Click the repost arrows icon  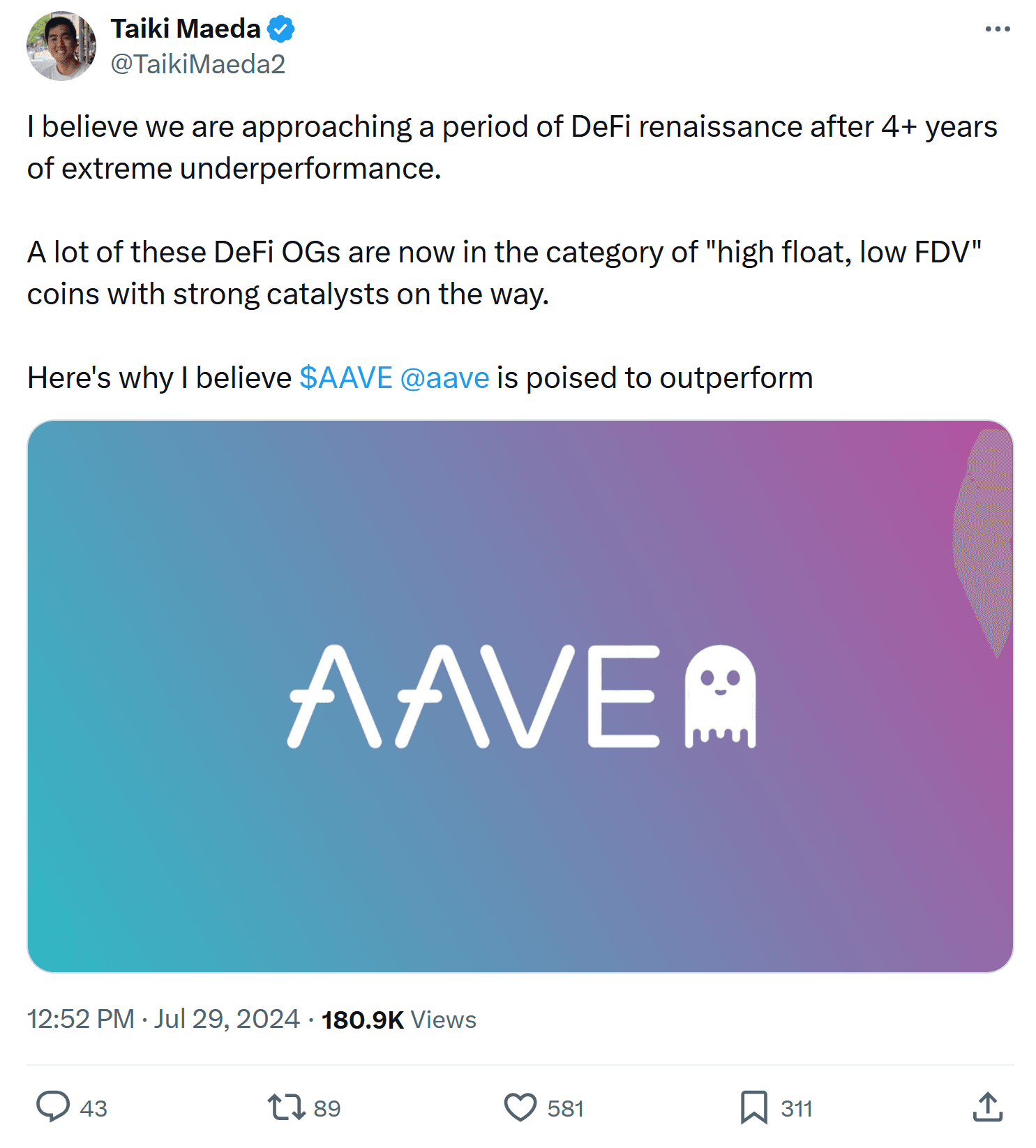286,1107
